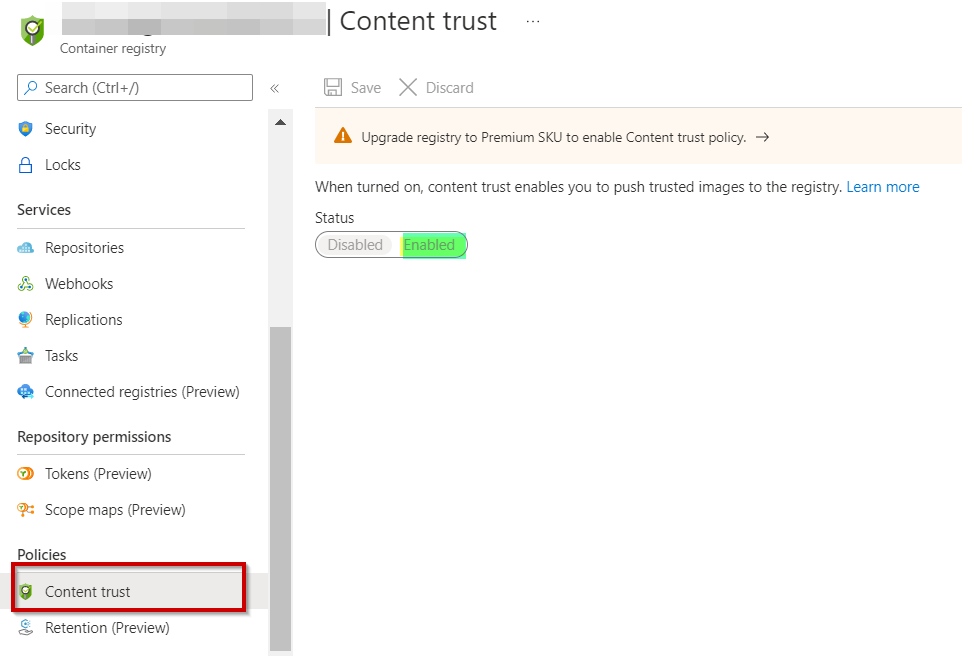
Task: Click the Connected registries icon
Action: point(26,392)
